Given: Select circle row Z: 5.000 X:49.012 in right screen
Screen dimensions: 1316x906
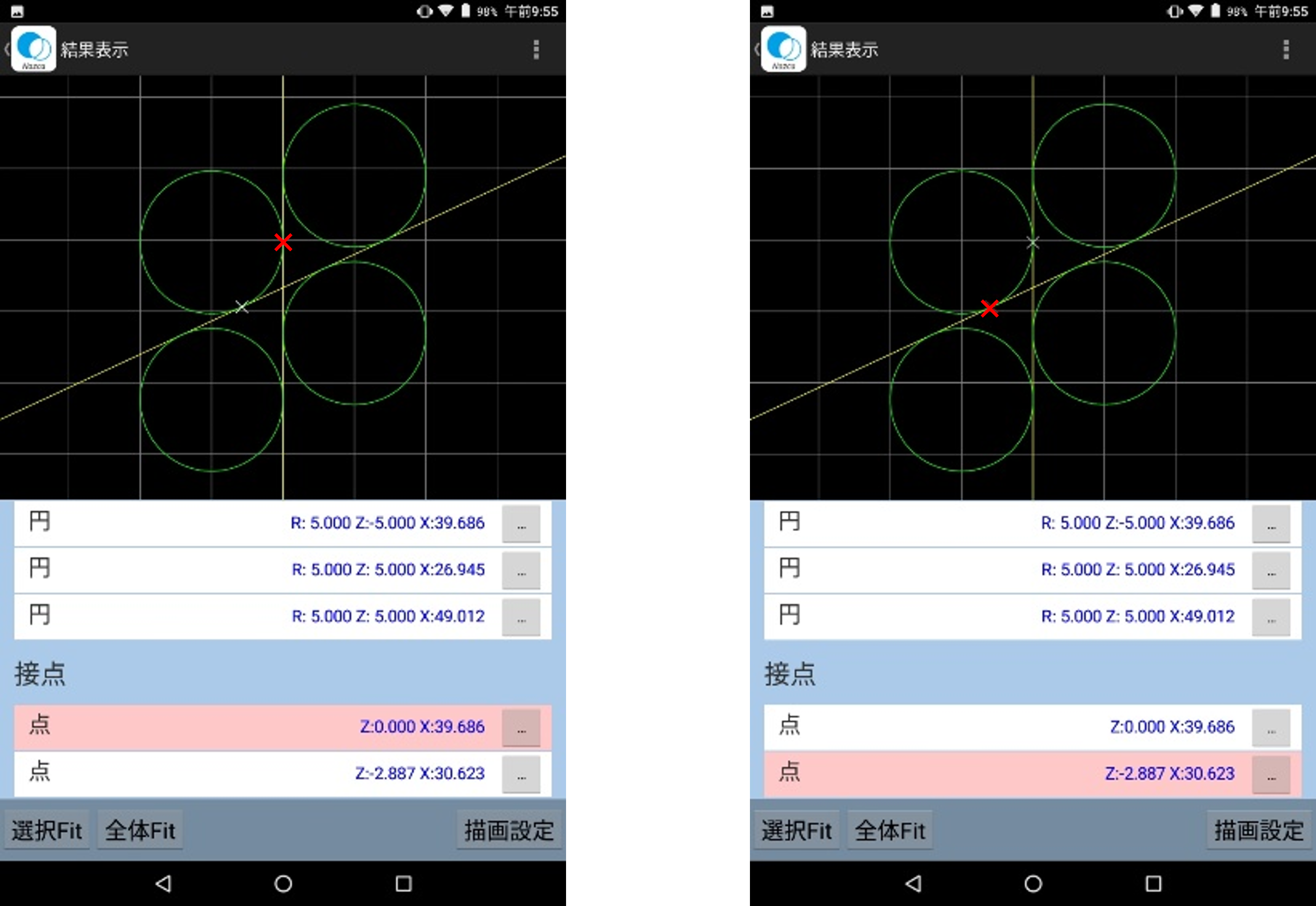Looking at the screenshot, I should click(1033, 616).
